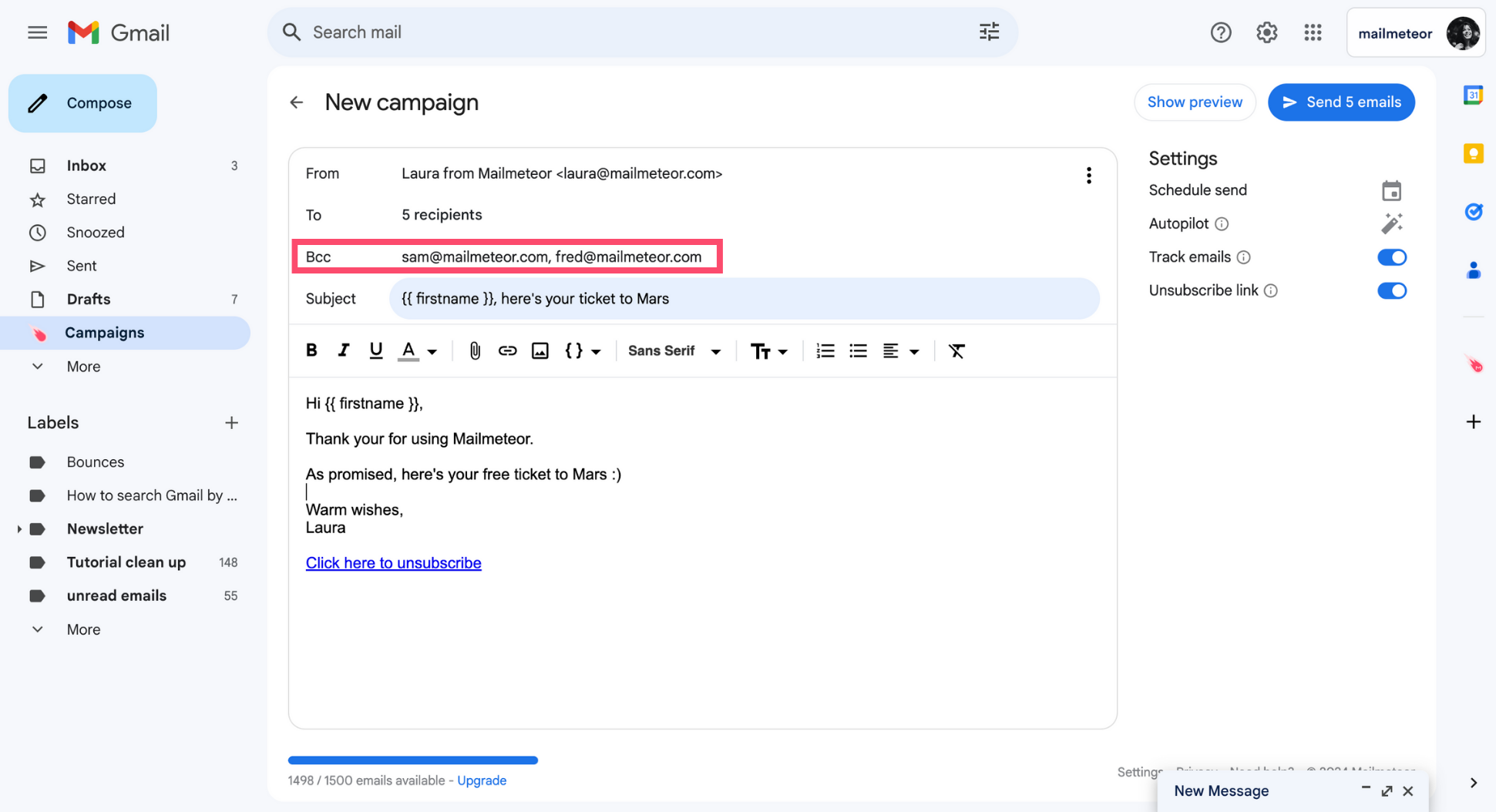
Task: Open the Sans Serif font dropdown
Action: [674, 351]
